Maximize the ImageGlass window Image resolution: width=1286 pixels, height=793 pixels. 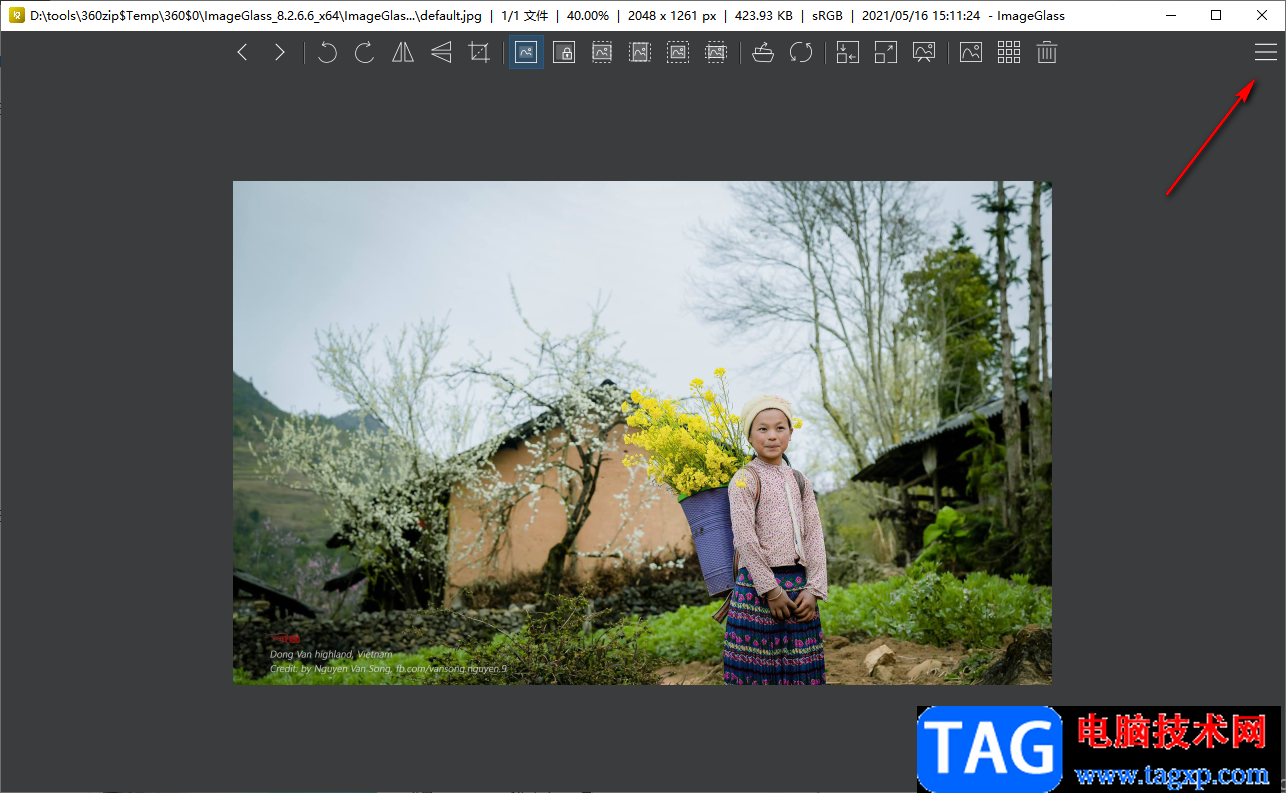[x=1216, y=15]
